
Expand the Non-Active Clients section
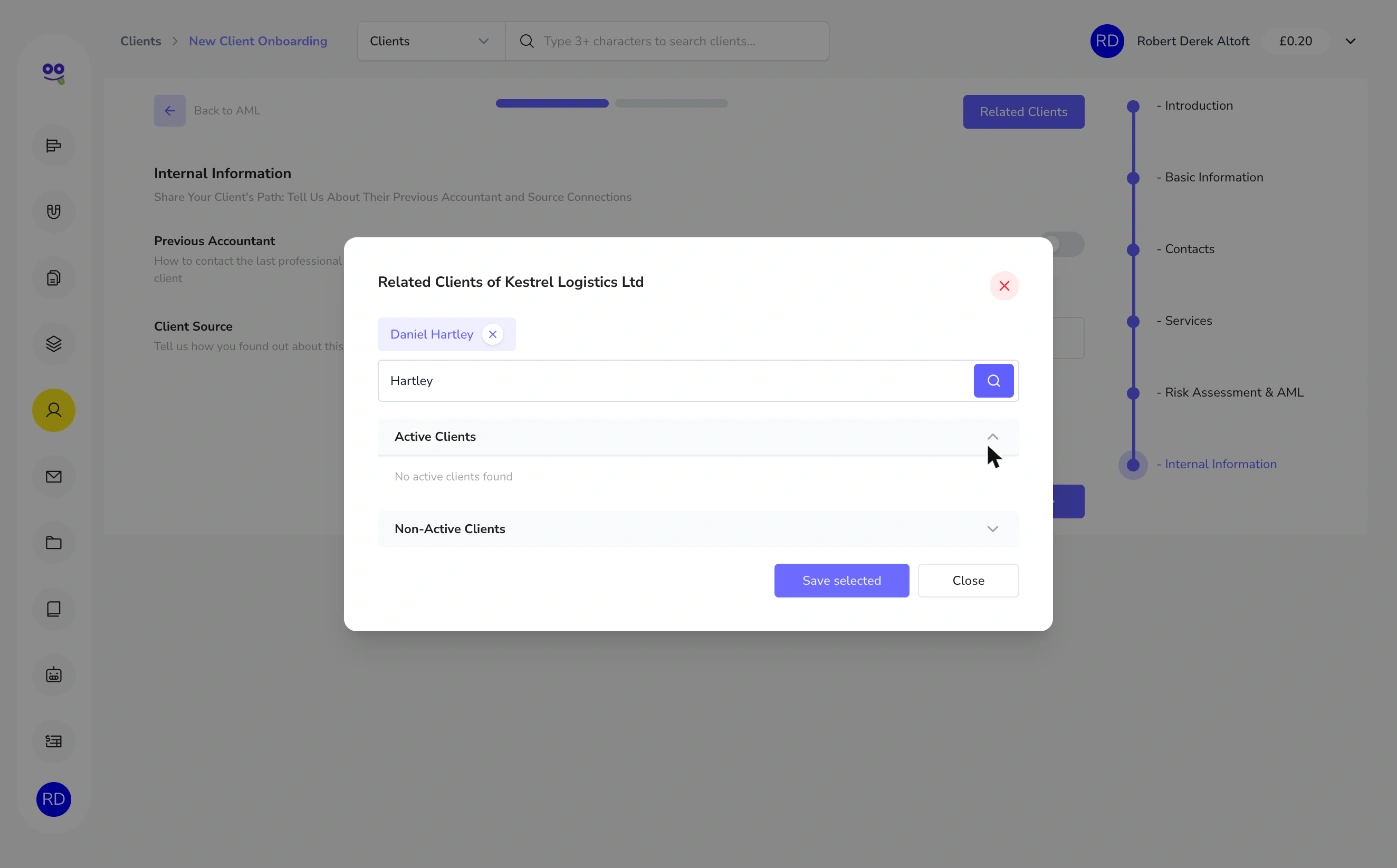pyautogui.click(x=993, y=529)
